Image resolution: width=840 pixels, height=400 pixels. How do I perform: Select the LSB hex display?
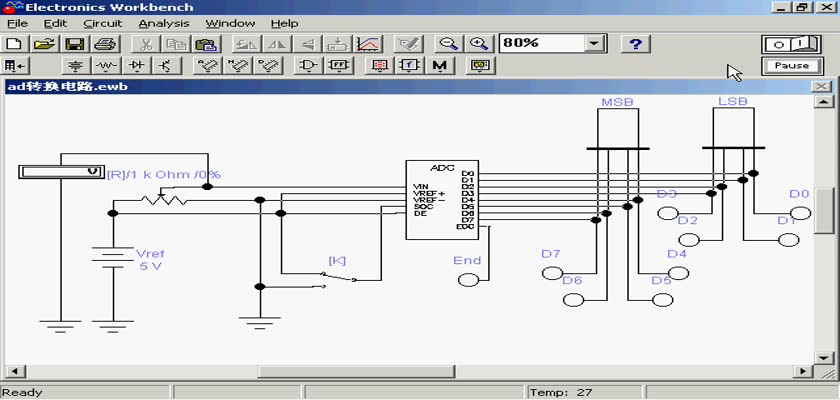(733, 129)
